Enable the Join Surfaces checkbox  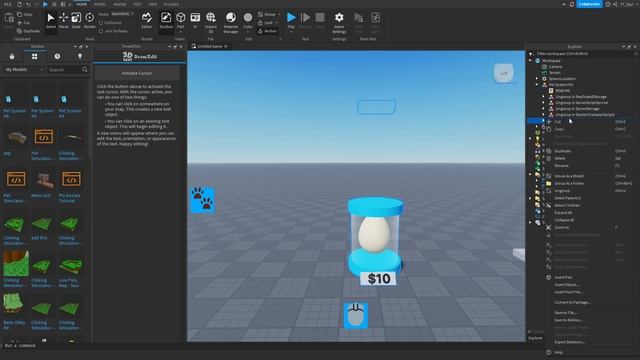tap(101, 31)
